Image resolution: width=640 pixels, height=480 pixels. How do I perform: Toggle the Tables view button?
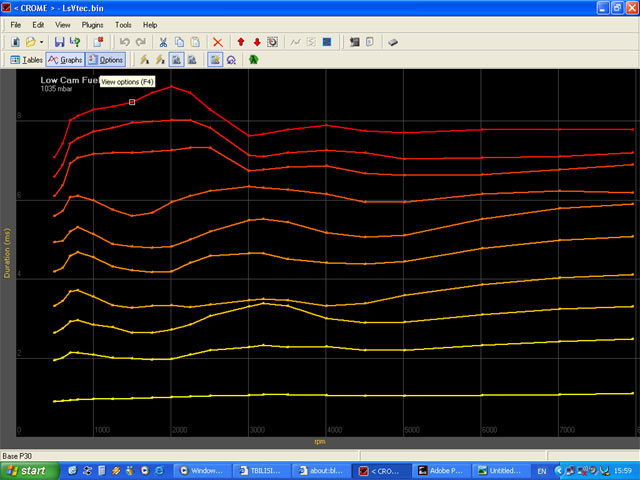click(26, 60)
